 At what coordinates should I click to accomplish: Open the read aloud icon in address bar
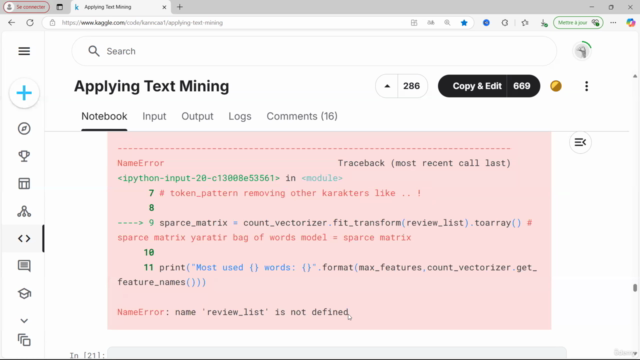431,23
